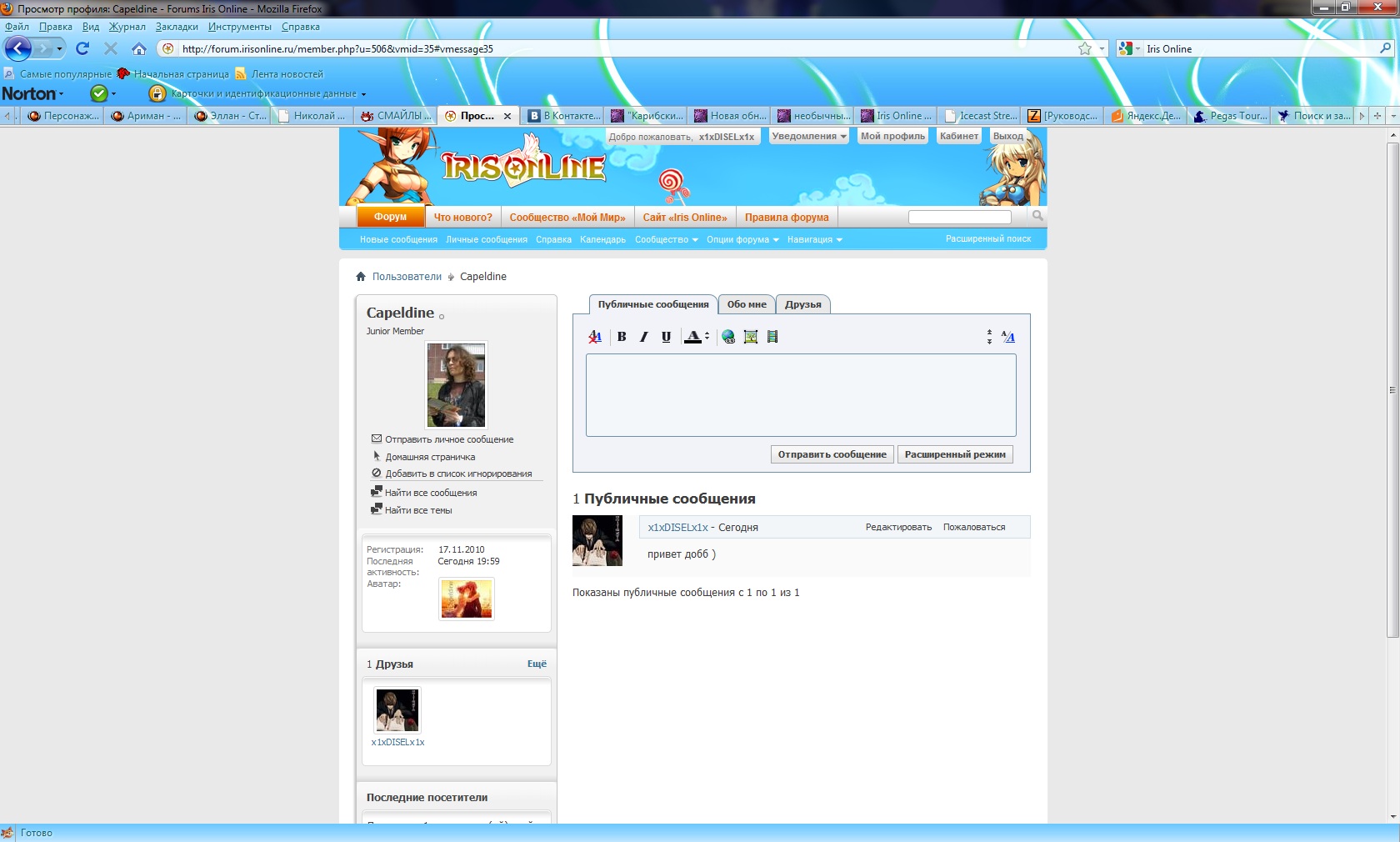Click inside the message text area
Viewport: 1400px width, 842px height.
point(800,395)
